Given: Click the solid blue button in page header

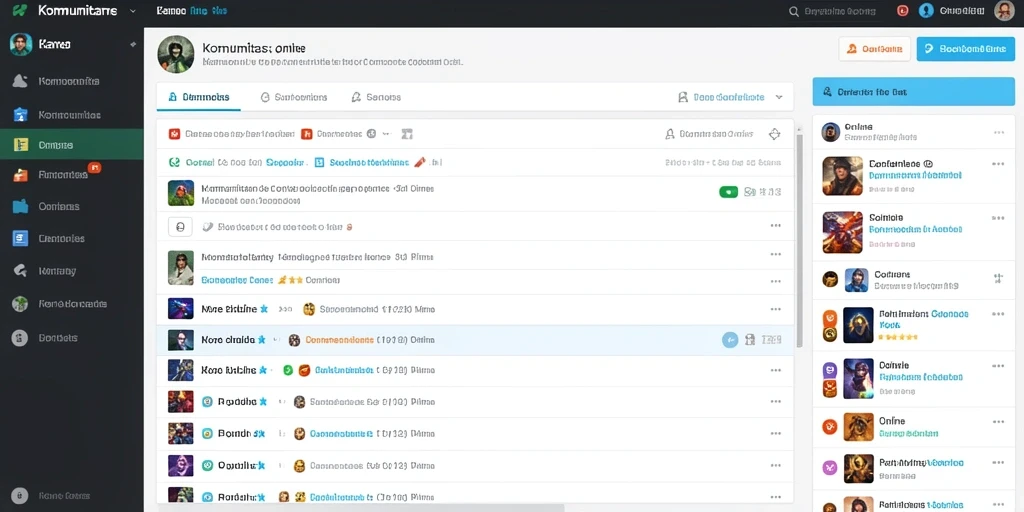Looking at the screenshot, I should tap(966, 49).
